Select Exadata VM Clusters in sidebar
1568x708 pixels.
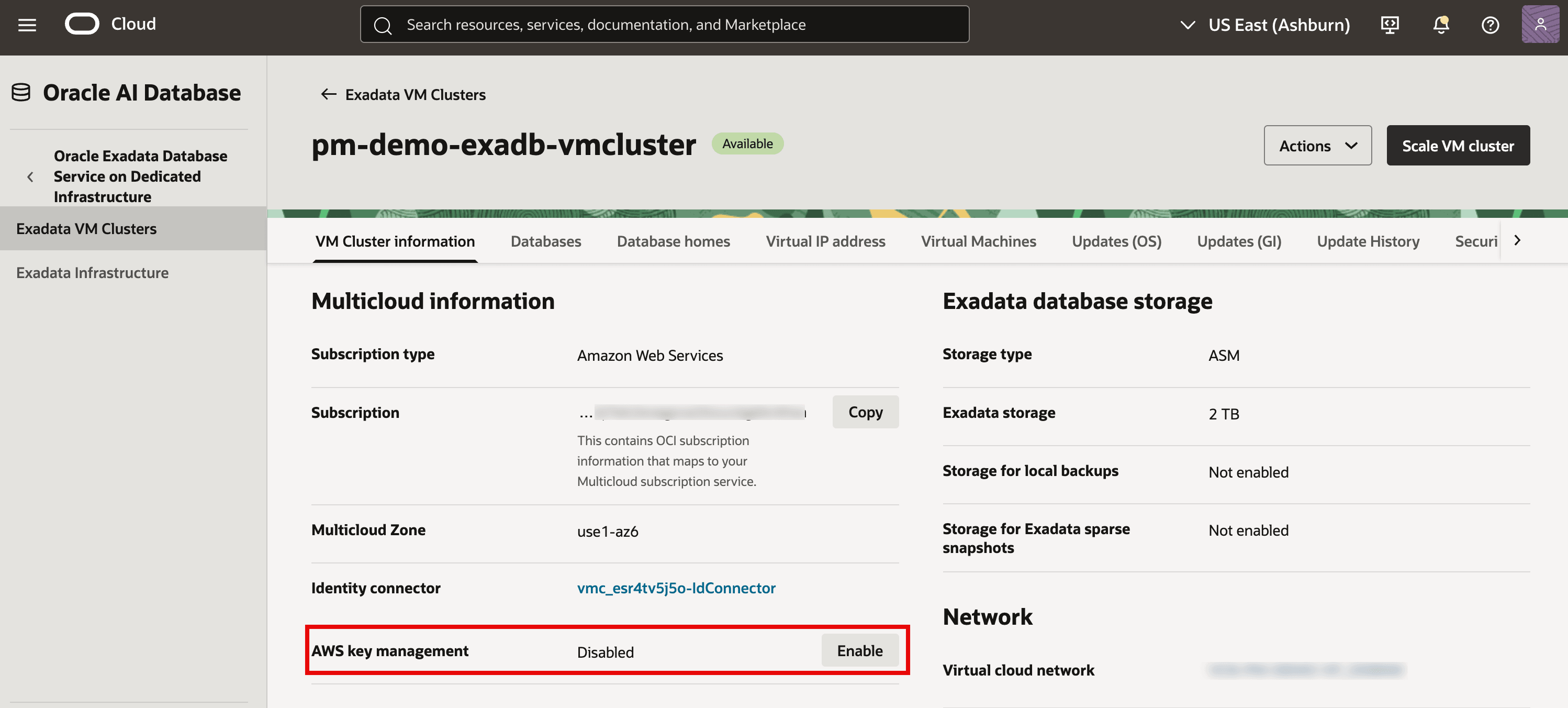tap(133, 228)
